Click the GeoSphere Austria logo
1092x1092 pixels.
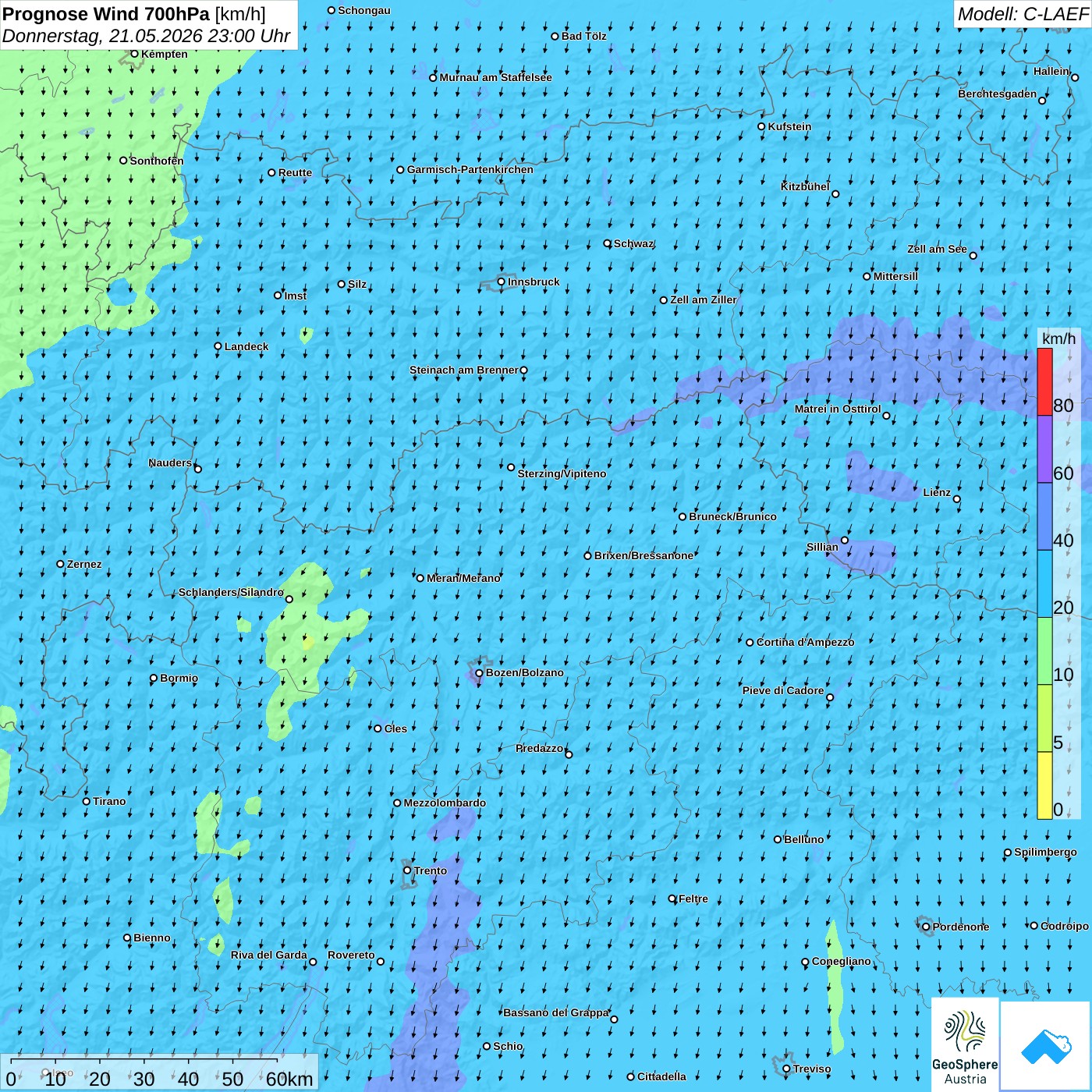tap(965, 1044)
